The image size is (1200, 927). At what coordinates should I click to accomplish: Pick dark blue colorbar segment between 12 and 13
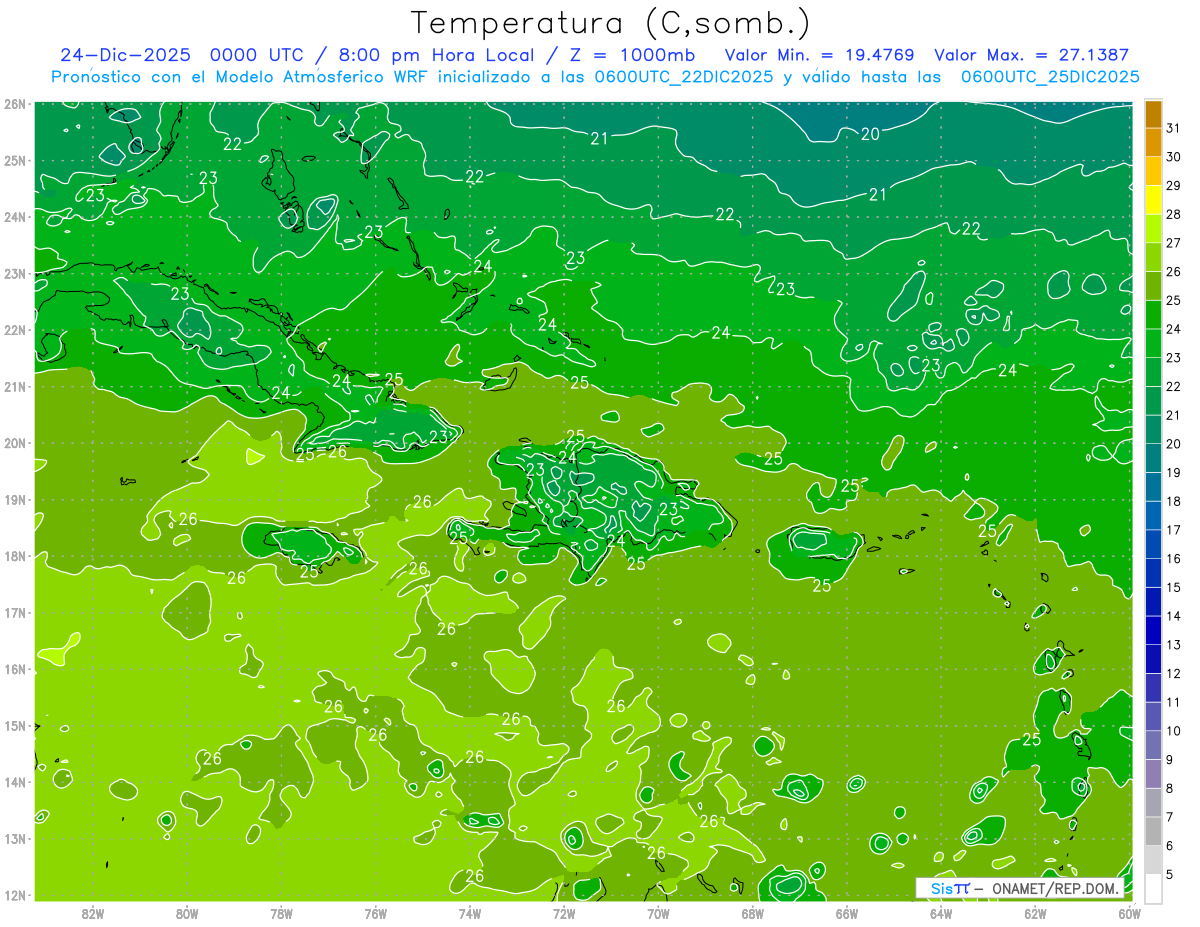1154,659
